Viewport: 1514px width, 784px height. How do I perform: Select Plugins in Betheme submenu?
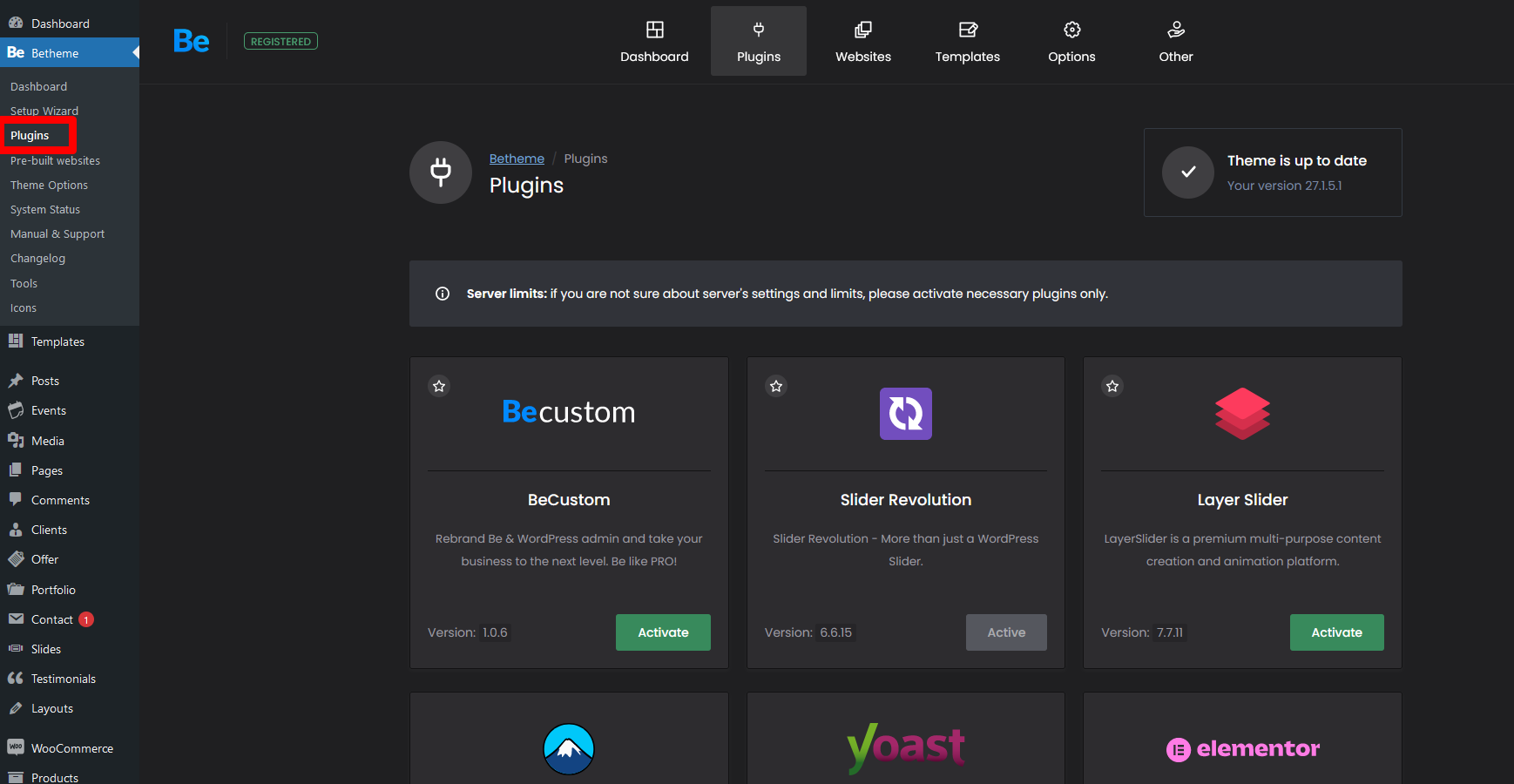pos(30,136)
